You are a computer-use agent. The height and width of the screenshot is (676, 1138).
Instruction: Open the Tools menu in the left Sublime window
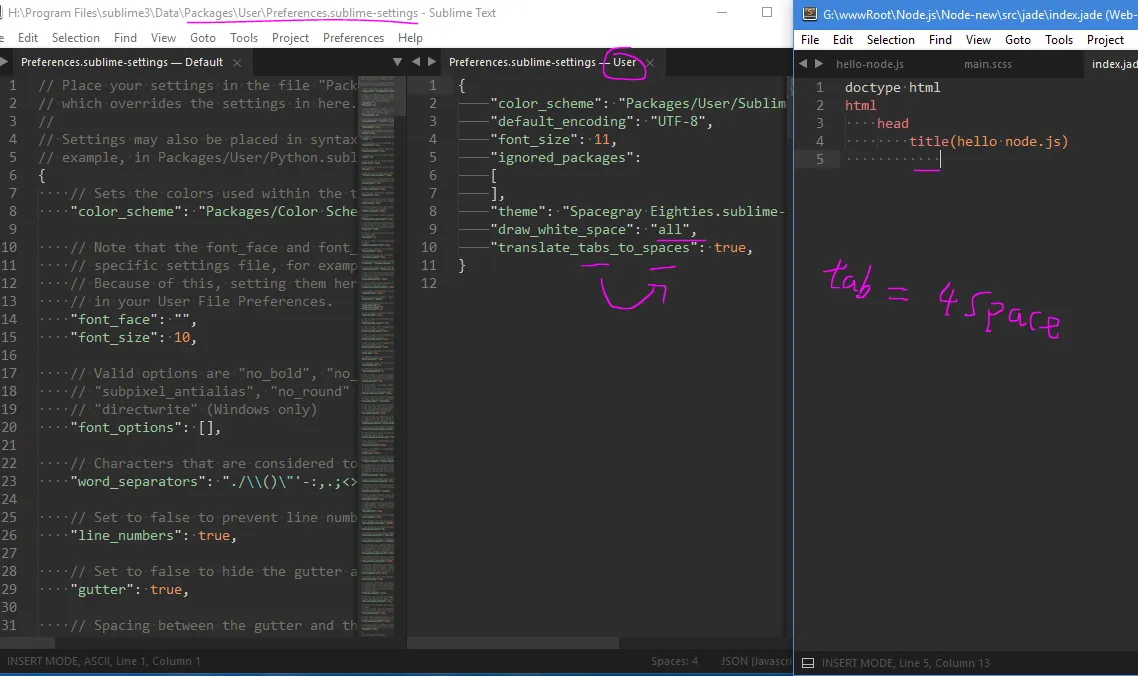[x=244, y=38]
